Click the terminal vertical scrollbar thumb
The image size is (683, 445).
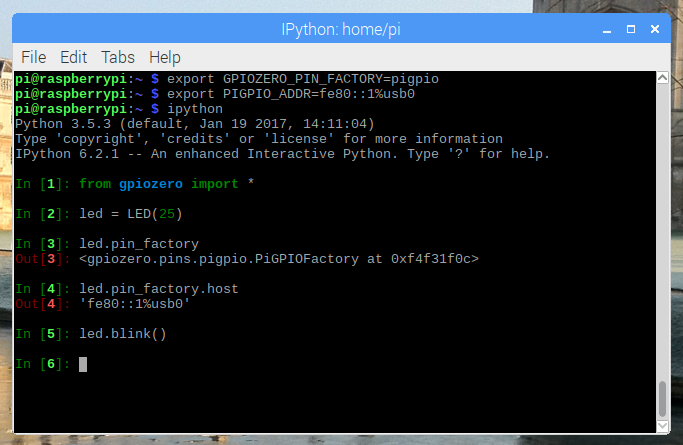click(663, 399)
